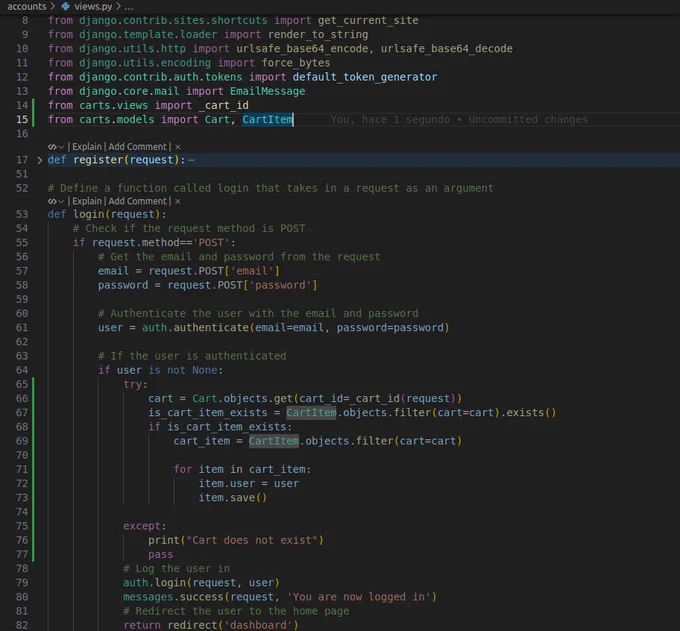Click Add Comment above the register function
This screenshot has height=631, width=680.
137,147
